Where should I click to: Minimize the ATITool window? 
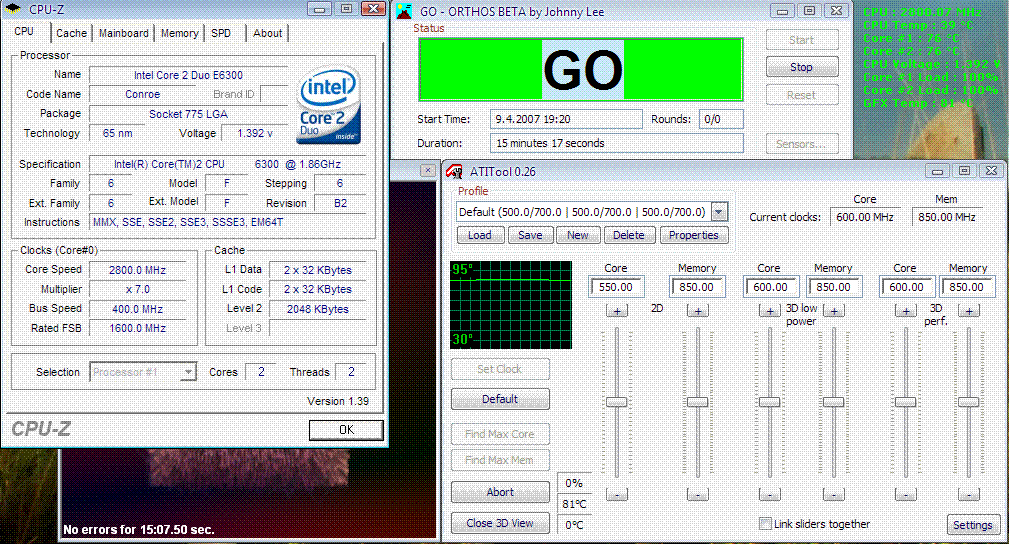point(938,171)
